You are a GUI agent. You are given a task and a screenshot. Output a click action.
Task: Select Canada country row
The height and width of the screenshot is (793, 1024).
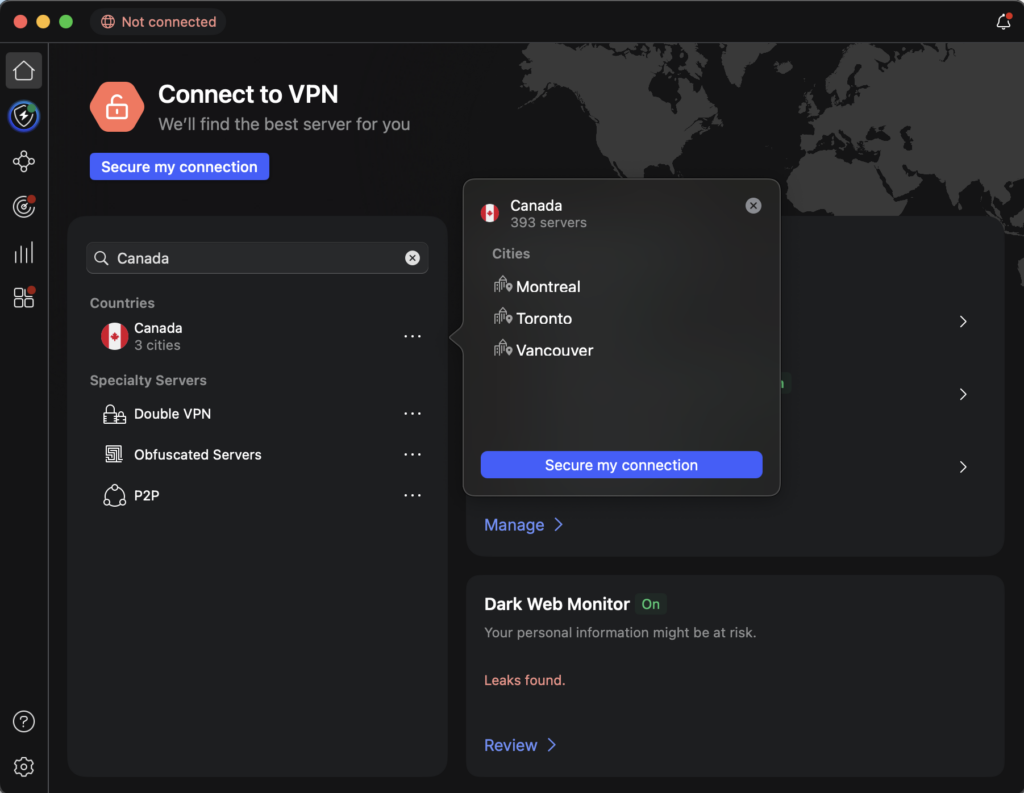tap(257, 336)
